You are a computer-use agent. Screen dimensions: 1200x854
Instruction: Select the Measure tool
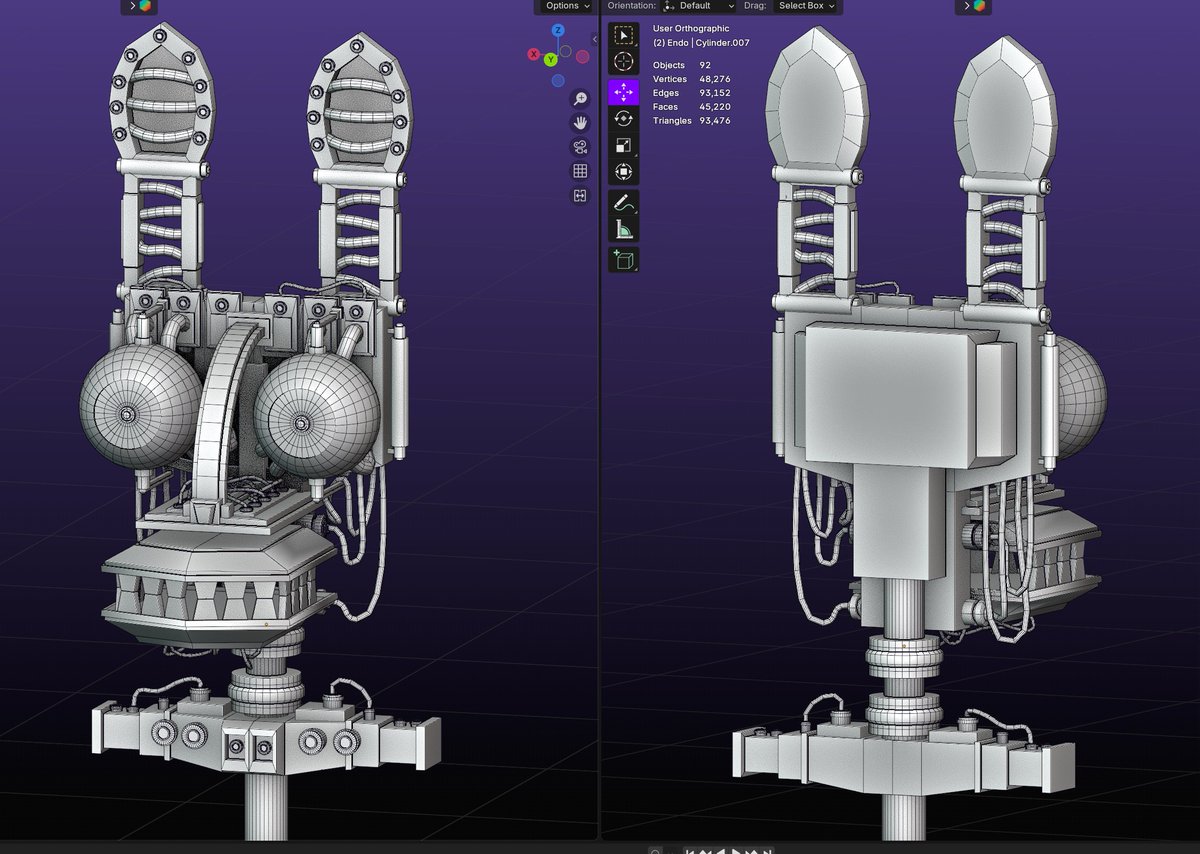(624, 229)
